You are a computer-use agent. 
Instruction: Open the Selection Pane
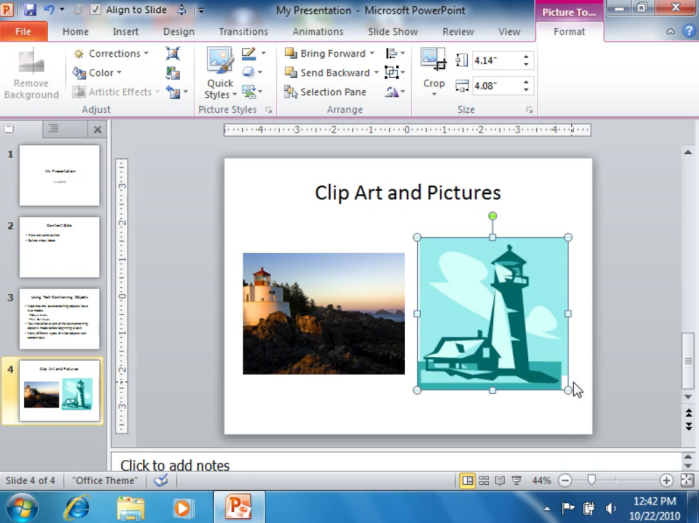point(325,92)
